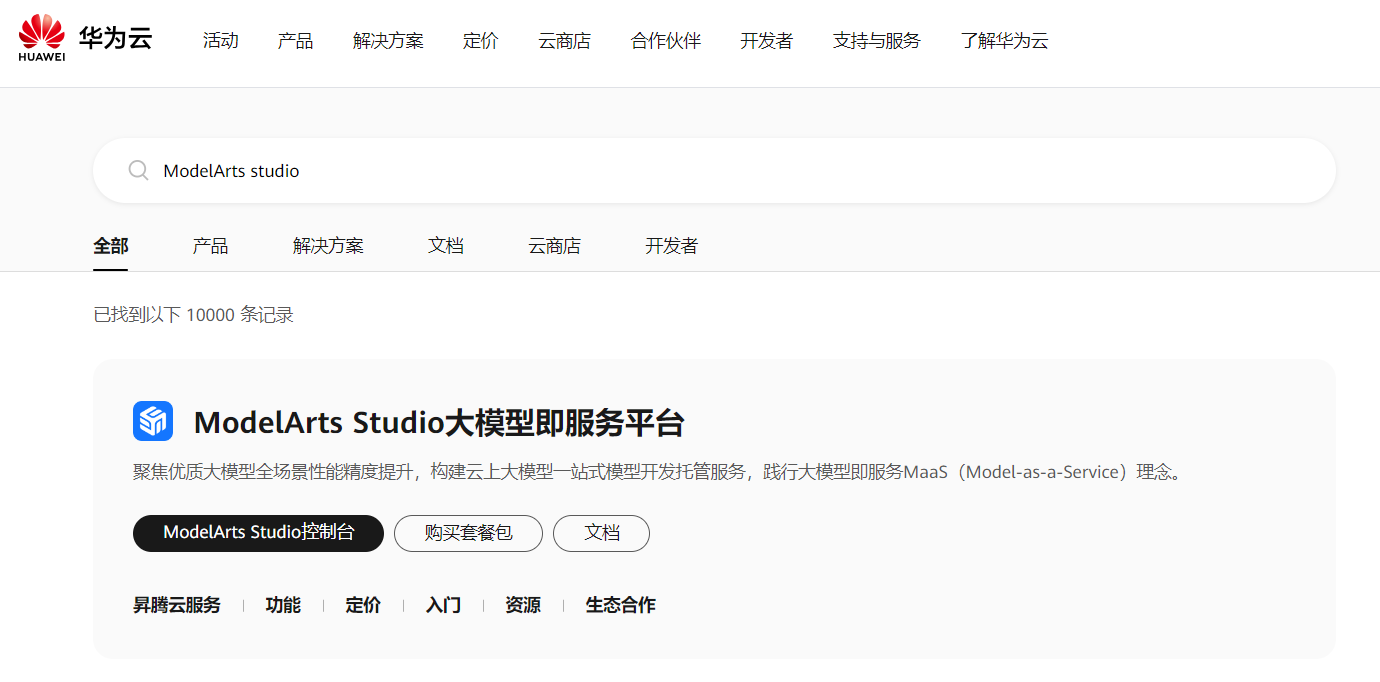Click the search field containing ModelArts studio
The width and height of the screenshot is (1380, 682).
tap(714, 171)
